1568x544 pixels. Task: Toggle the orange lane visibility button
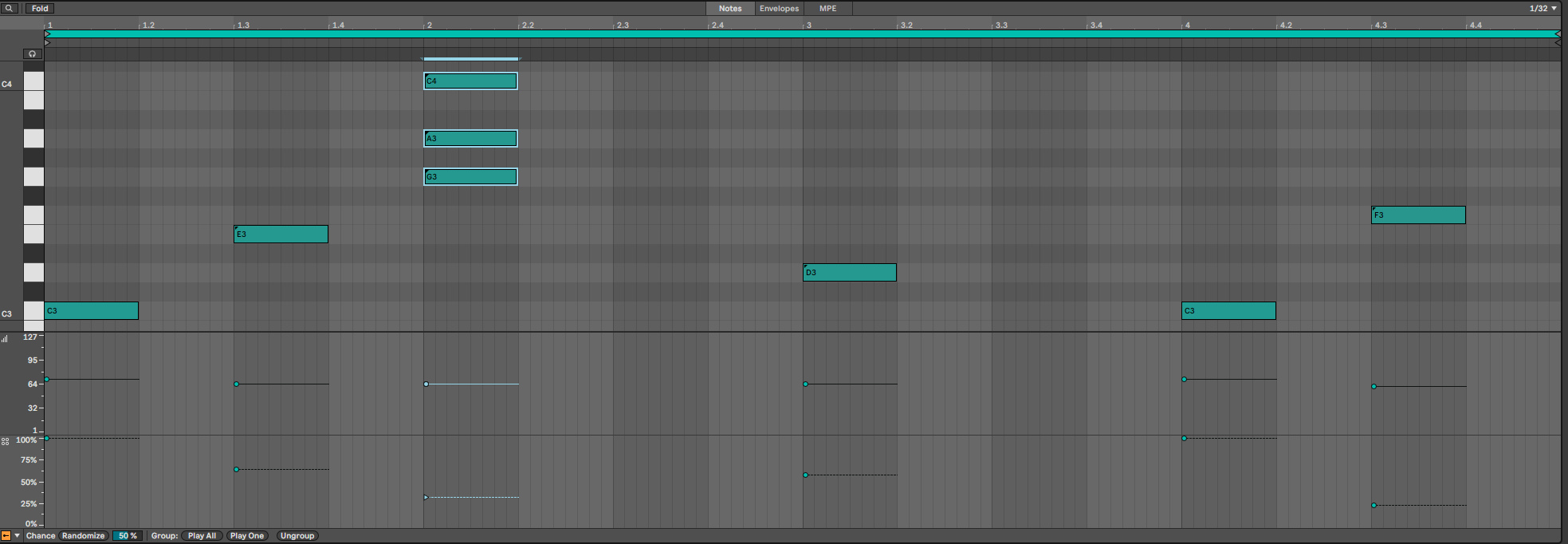[6, 536]
